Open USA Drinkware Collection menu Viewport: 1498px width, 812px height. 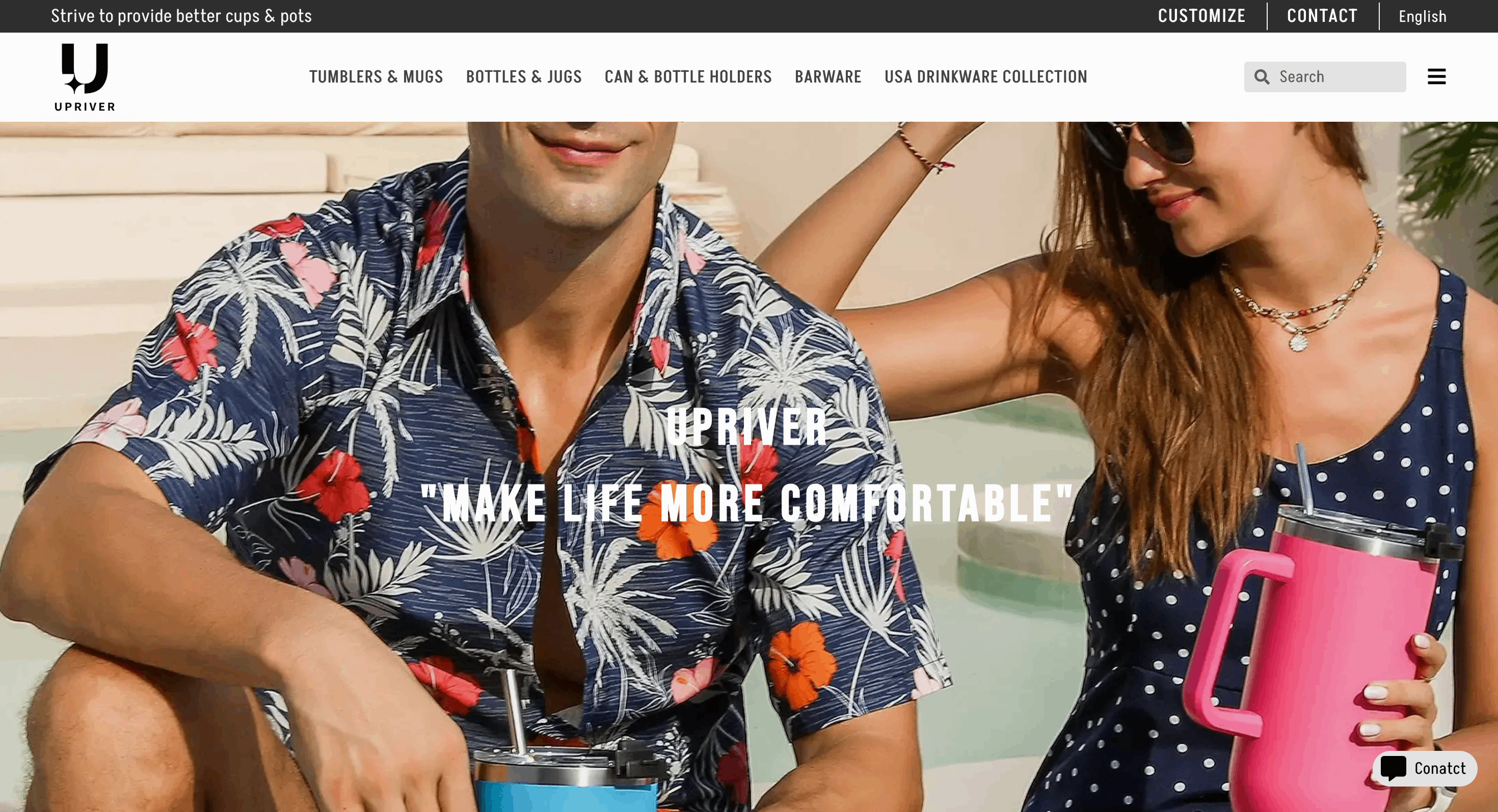(986, 77)
